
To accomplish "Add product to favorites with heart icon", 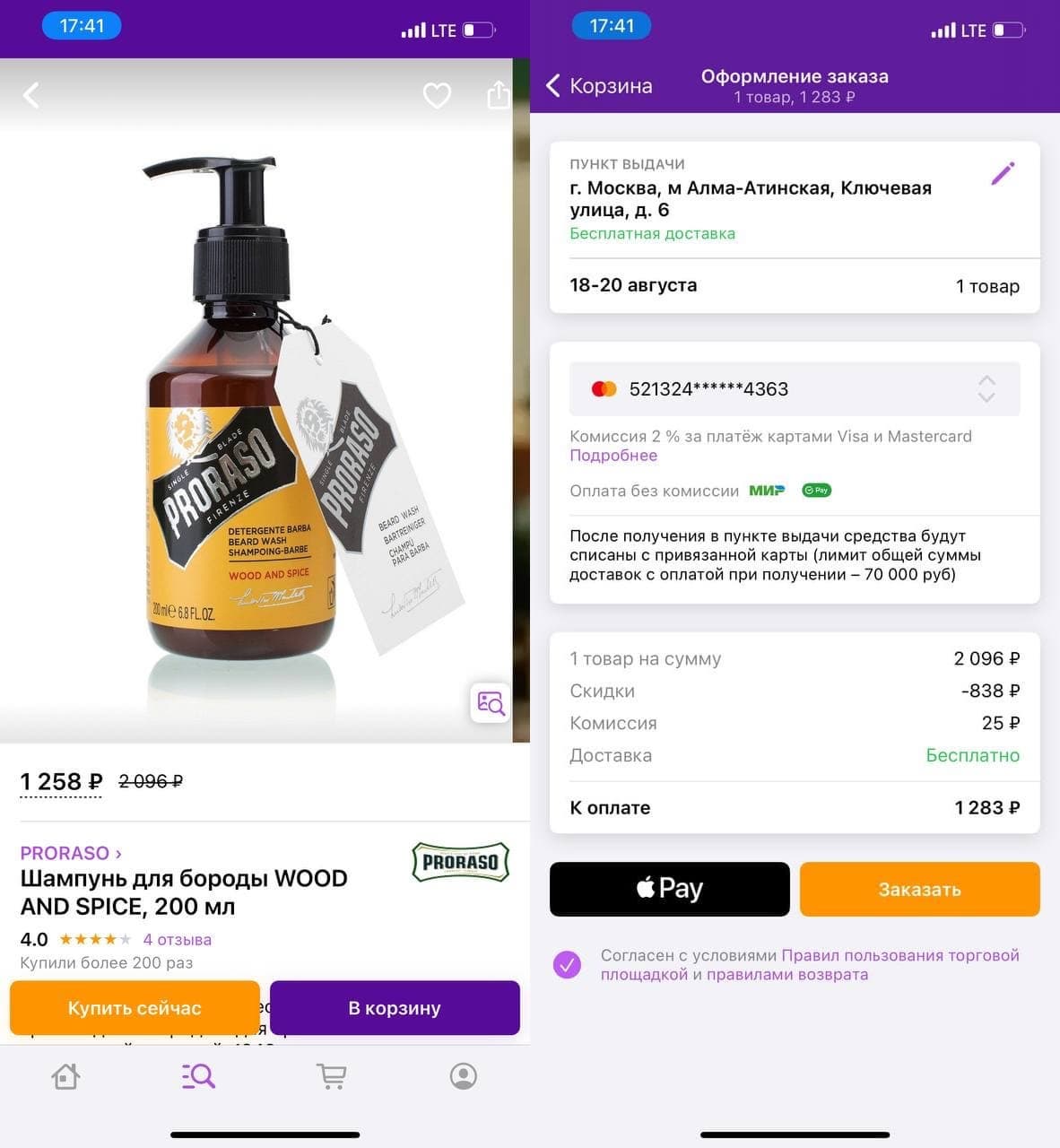I will pos(437,95).
